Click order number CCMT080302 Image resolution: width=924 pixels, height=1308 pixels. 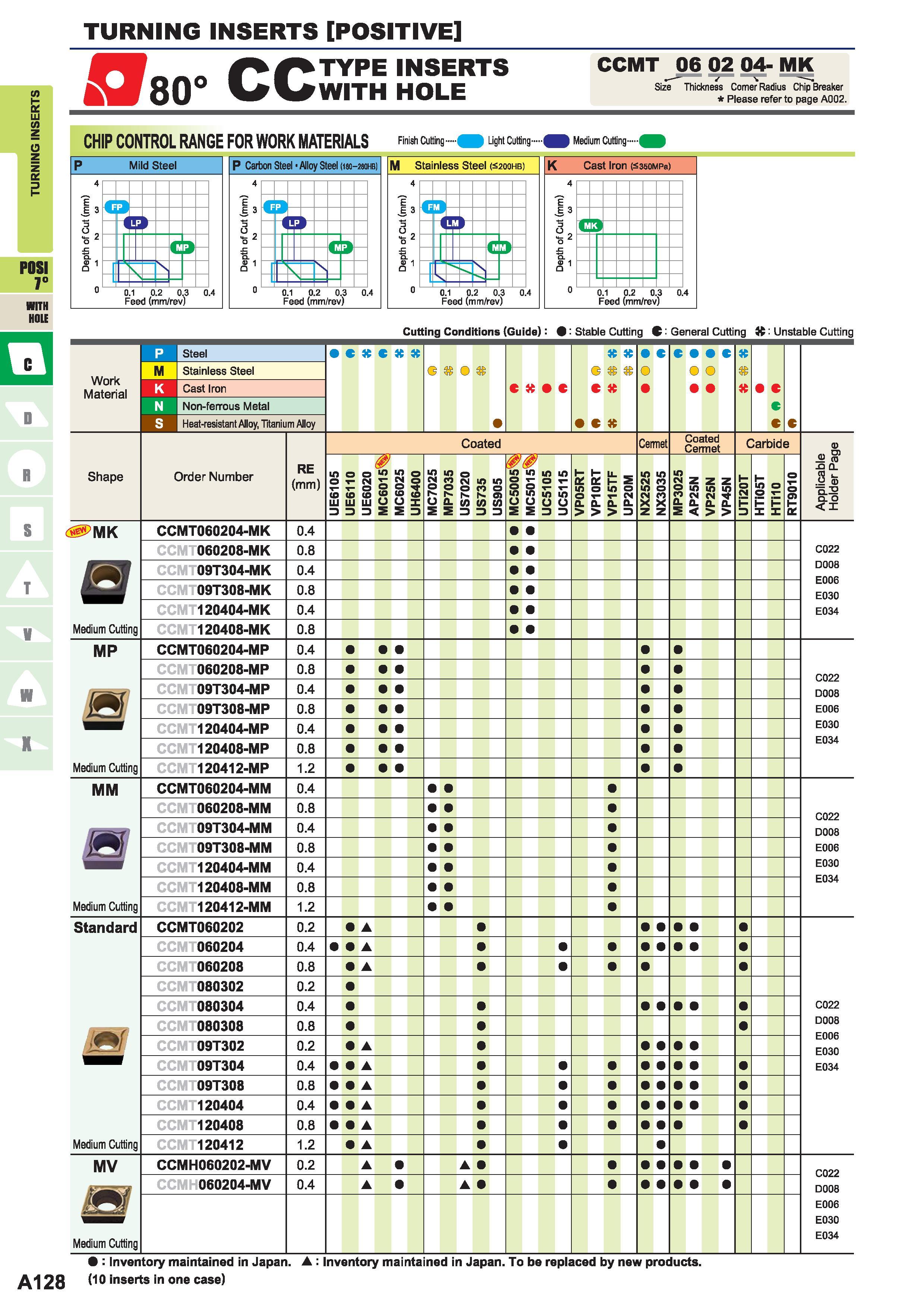(200, 987)
